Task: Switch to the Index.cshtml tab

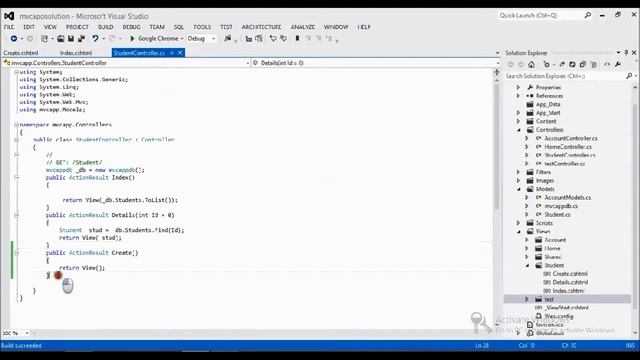Action: point(76,53)
